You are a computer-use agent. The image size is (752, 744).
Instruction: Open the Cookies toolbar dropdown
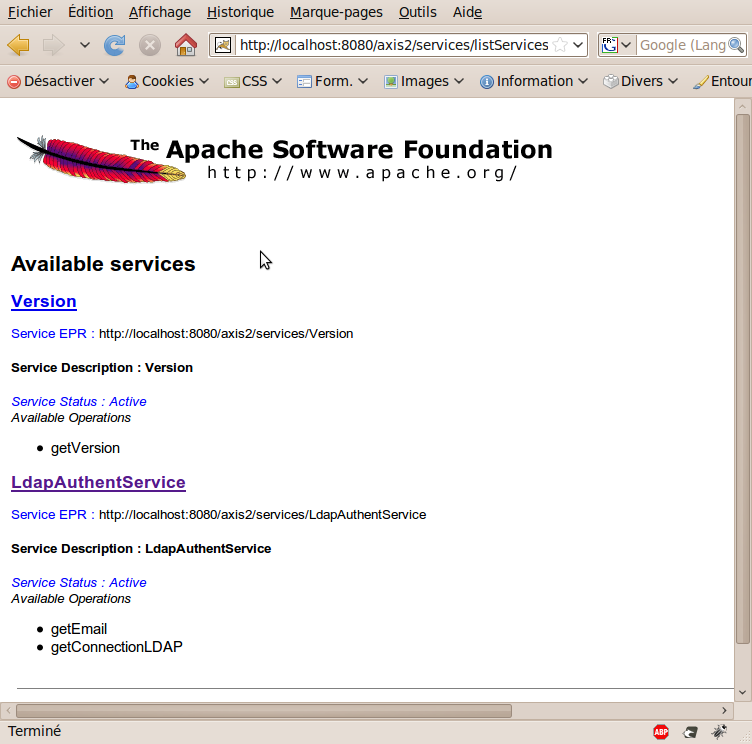tap(167, 82)
